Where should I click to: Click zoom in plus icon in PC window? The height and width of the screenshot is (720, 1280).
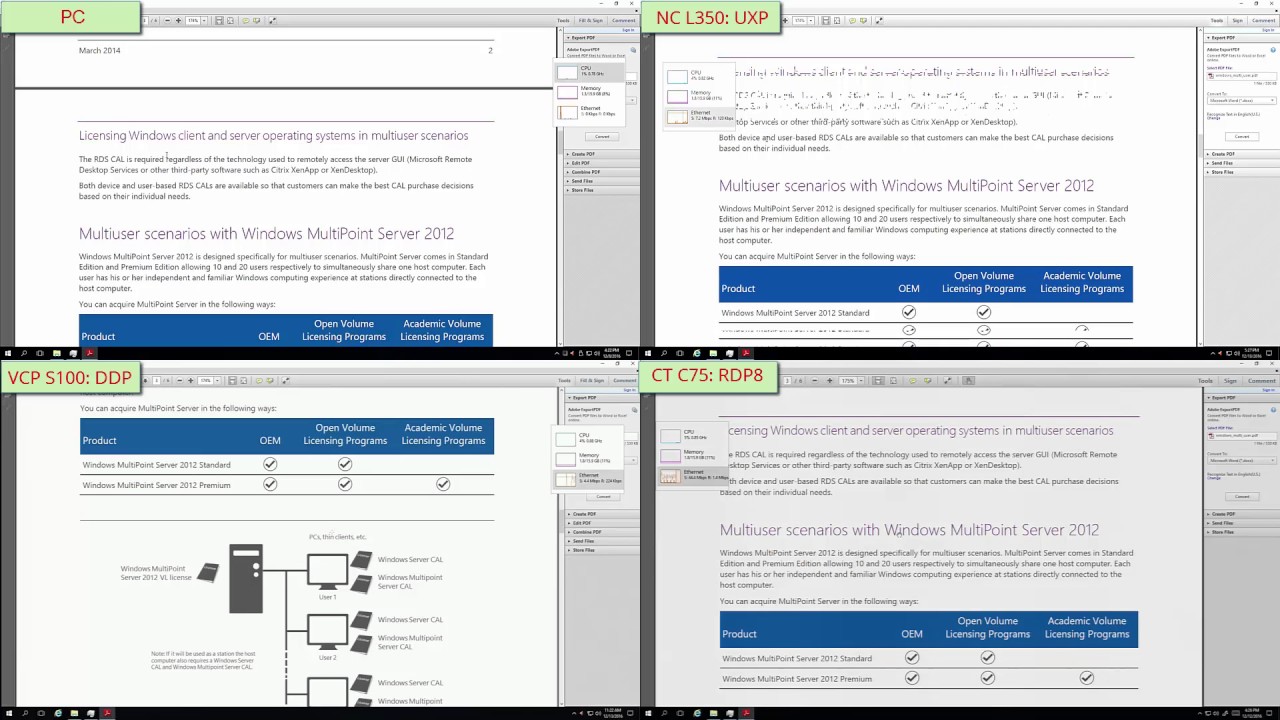(x=178, y=20)
